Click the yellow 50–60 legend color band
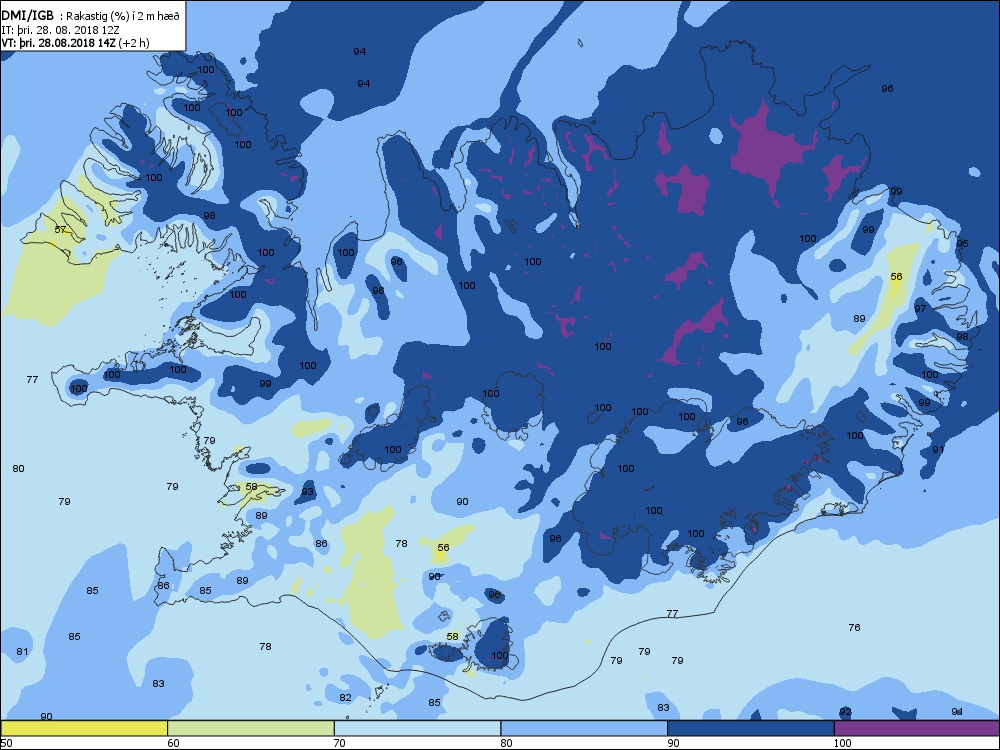The image size is (1000, 750). click(84, 728)
